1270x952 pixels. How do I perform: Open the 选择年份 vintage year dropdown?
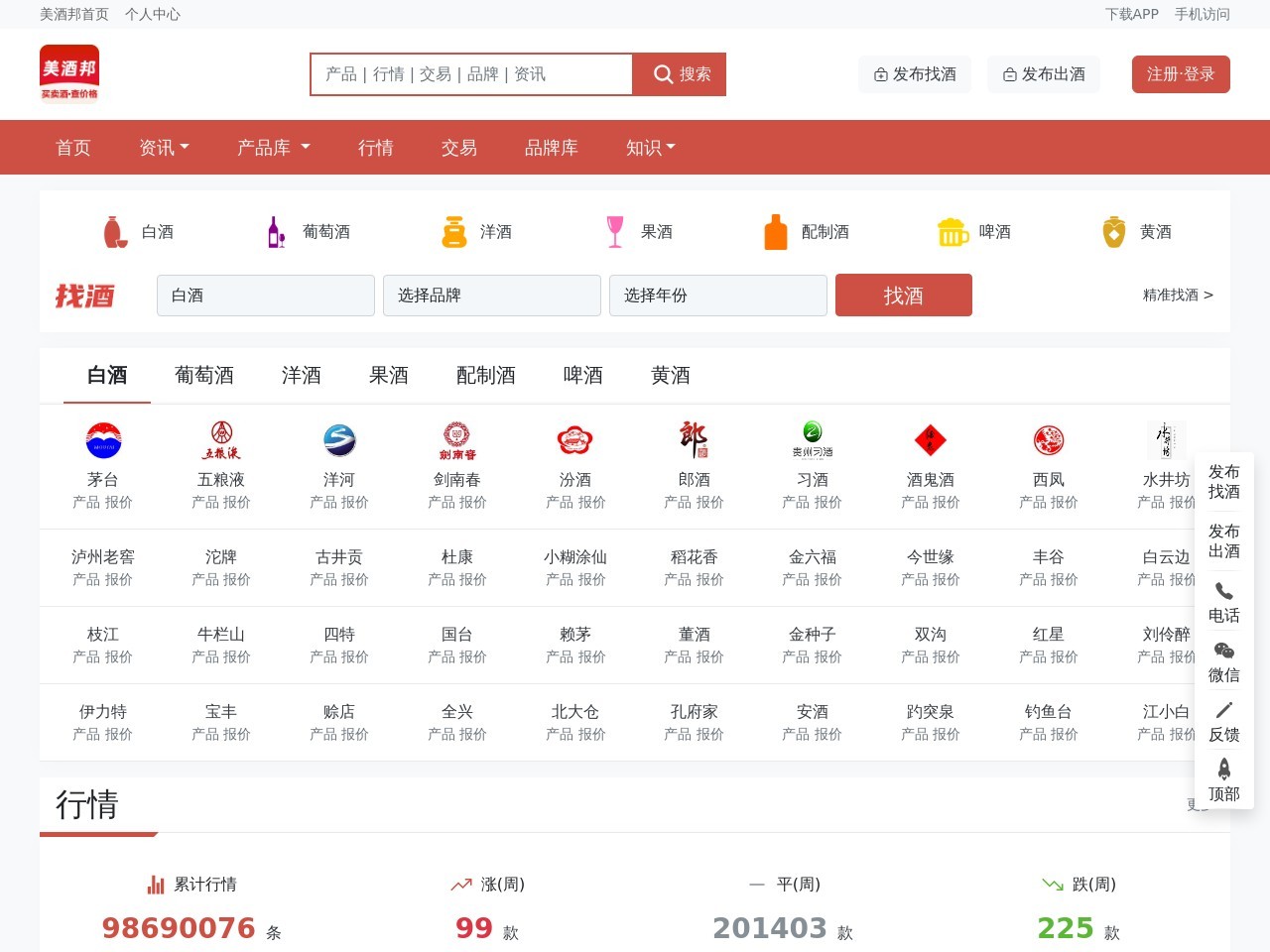pos(717,295)
